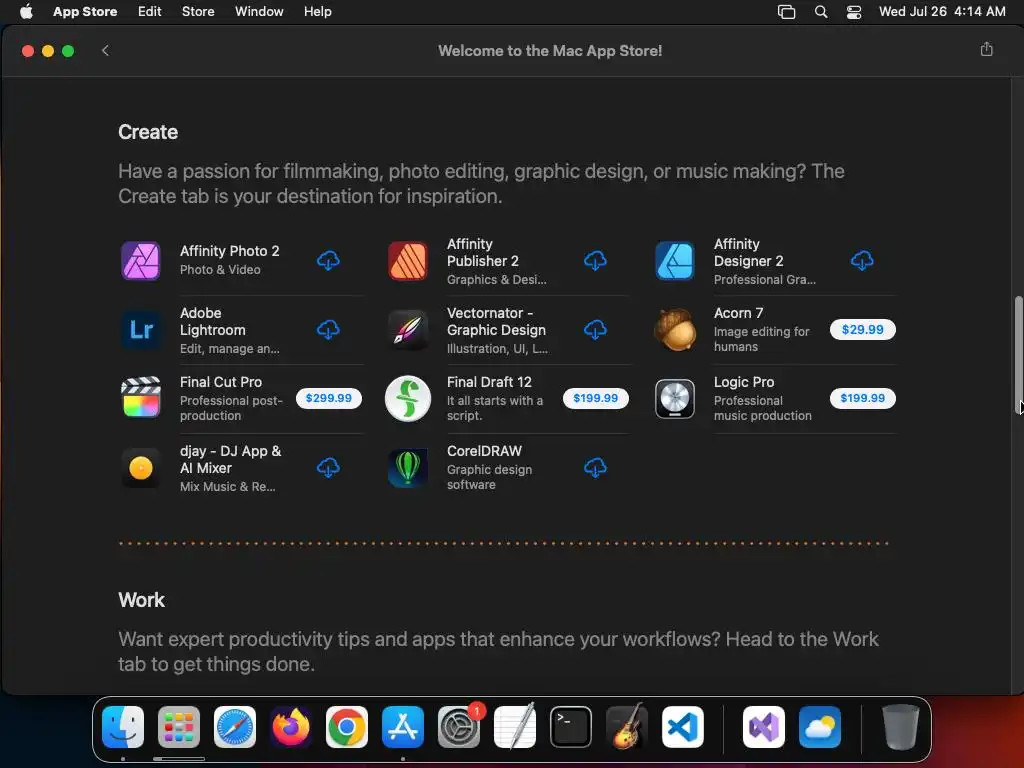Click 'Welcome to the Mac App Store!' title
1024x768 pixels.
550,50
